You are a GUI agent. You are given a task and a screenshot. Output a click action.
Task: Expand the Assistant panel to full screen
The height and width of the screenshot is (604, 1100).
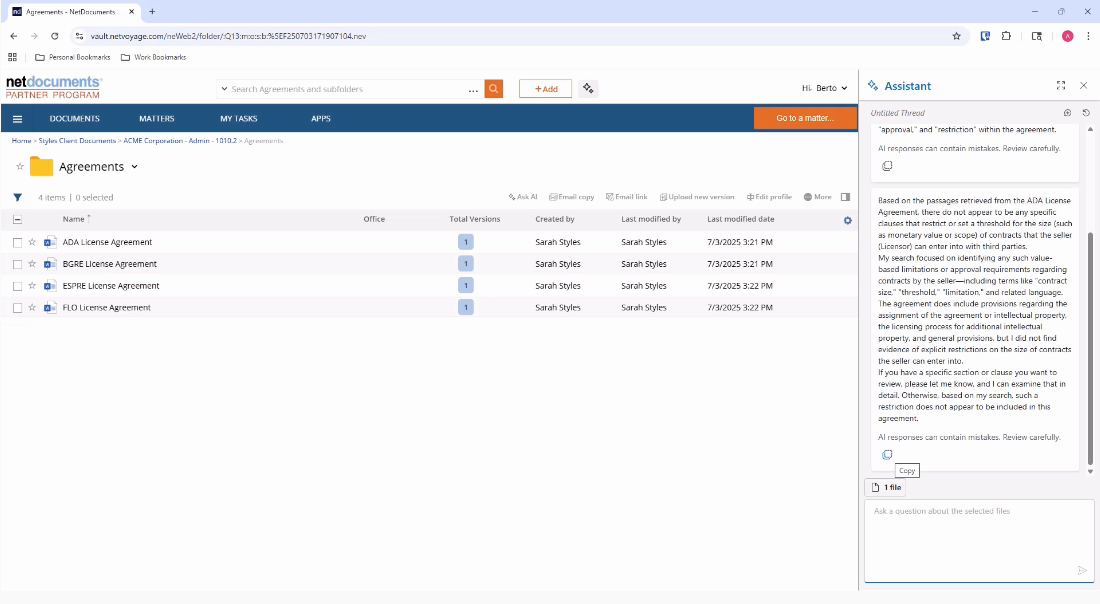pos(1061,86)
